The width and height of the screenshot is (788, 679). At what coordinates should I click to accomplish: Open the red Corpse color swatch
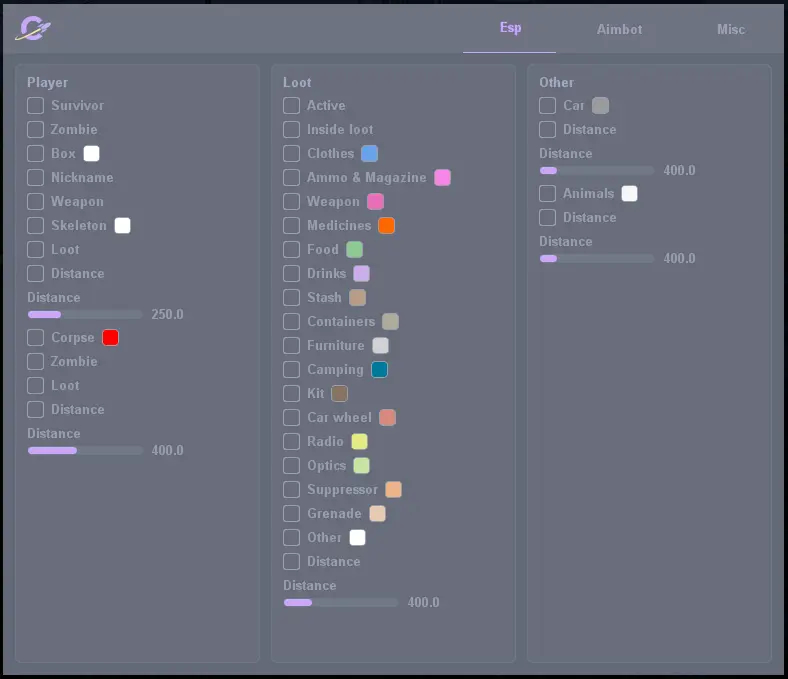(x=111, y=337)
